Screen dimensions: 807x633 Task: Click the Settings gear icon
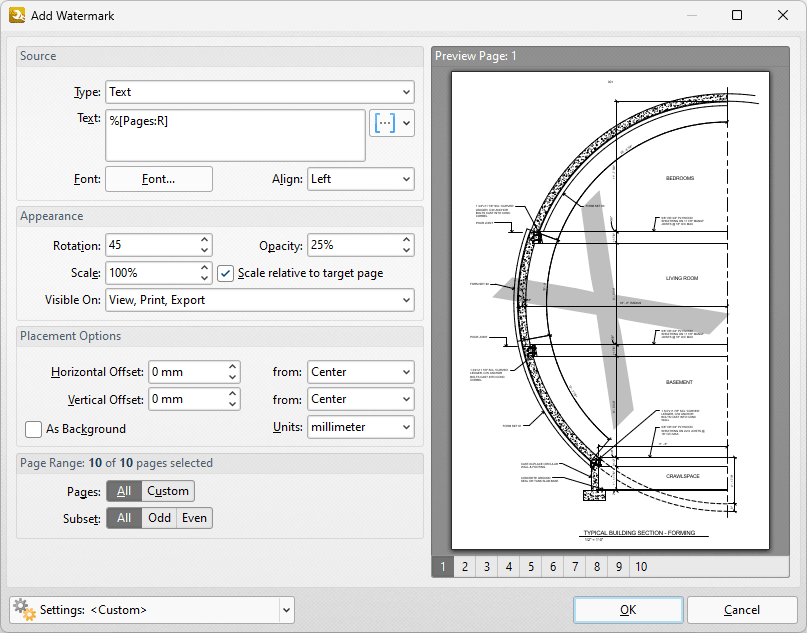(x=23, y=609)
